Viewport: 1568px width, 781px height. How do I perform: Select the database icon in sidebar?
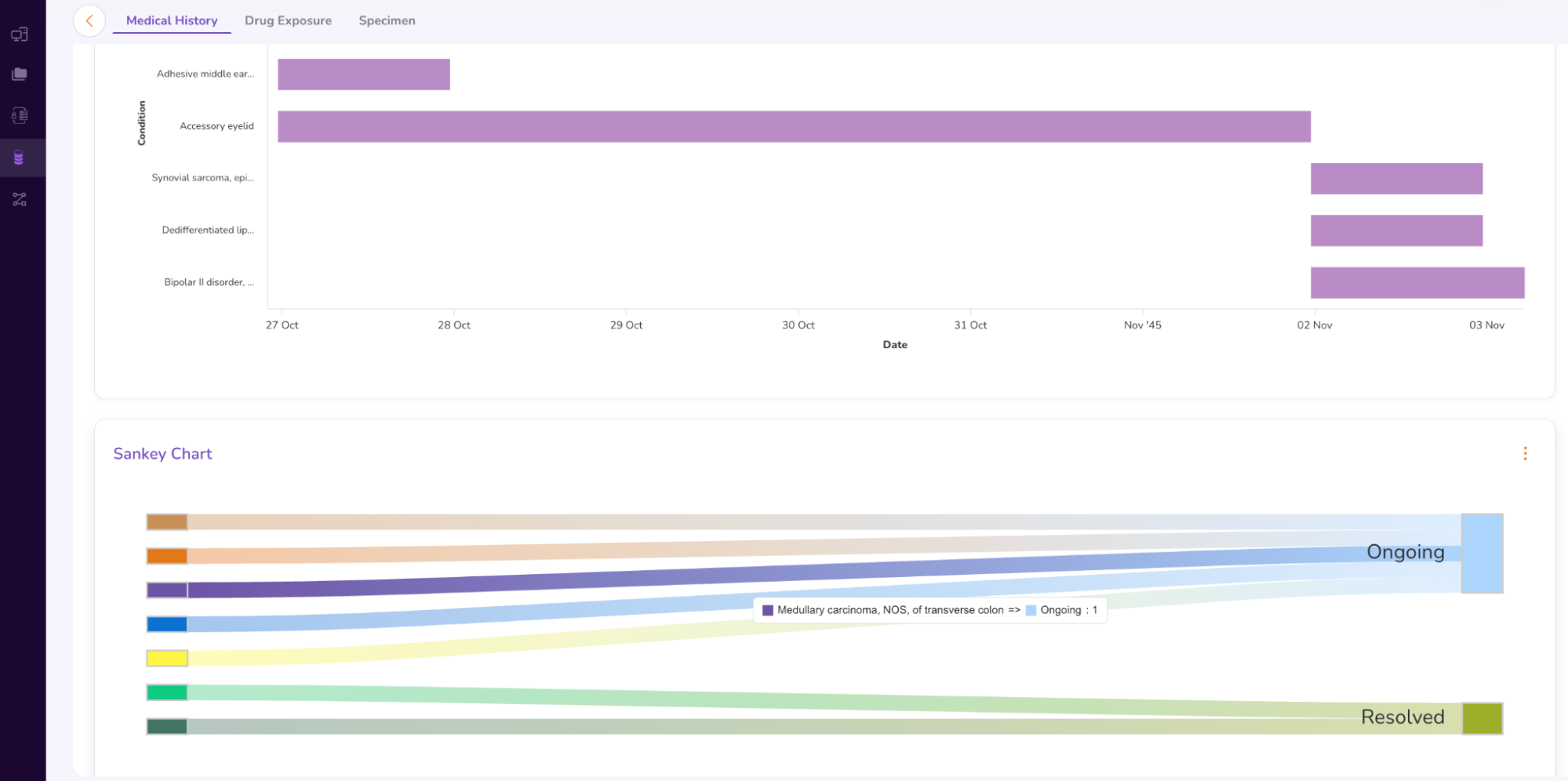pyautogui.click(x=20, y=158)
